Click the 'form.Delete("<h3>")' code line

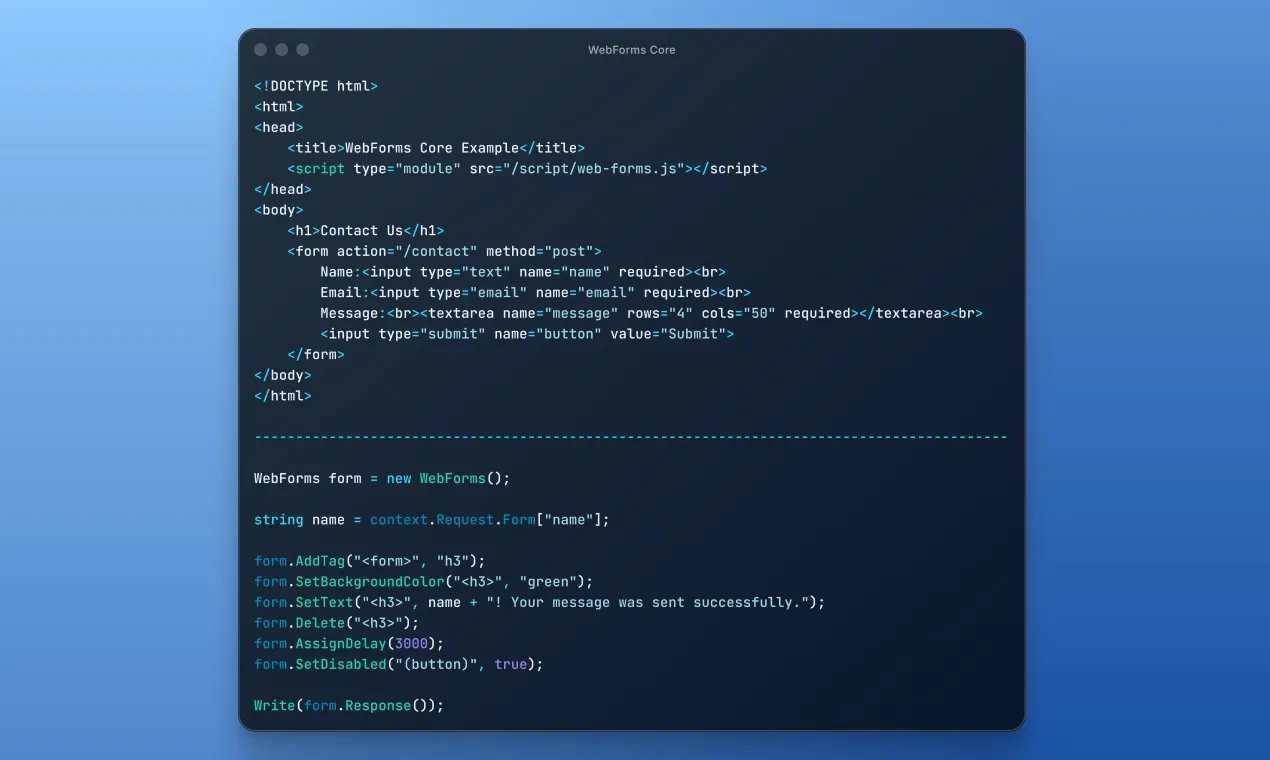coord(337,624)
